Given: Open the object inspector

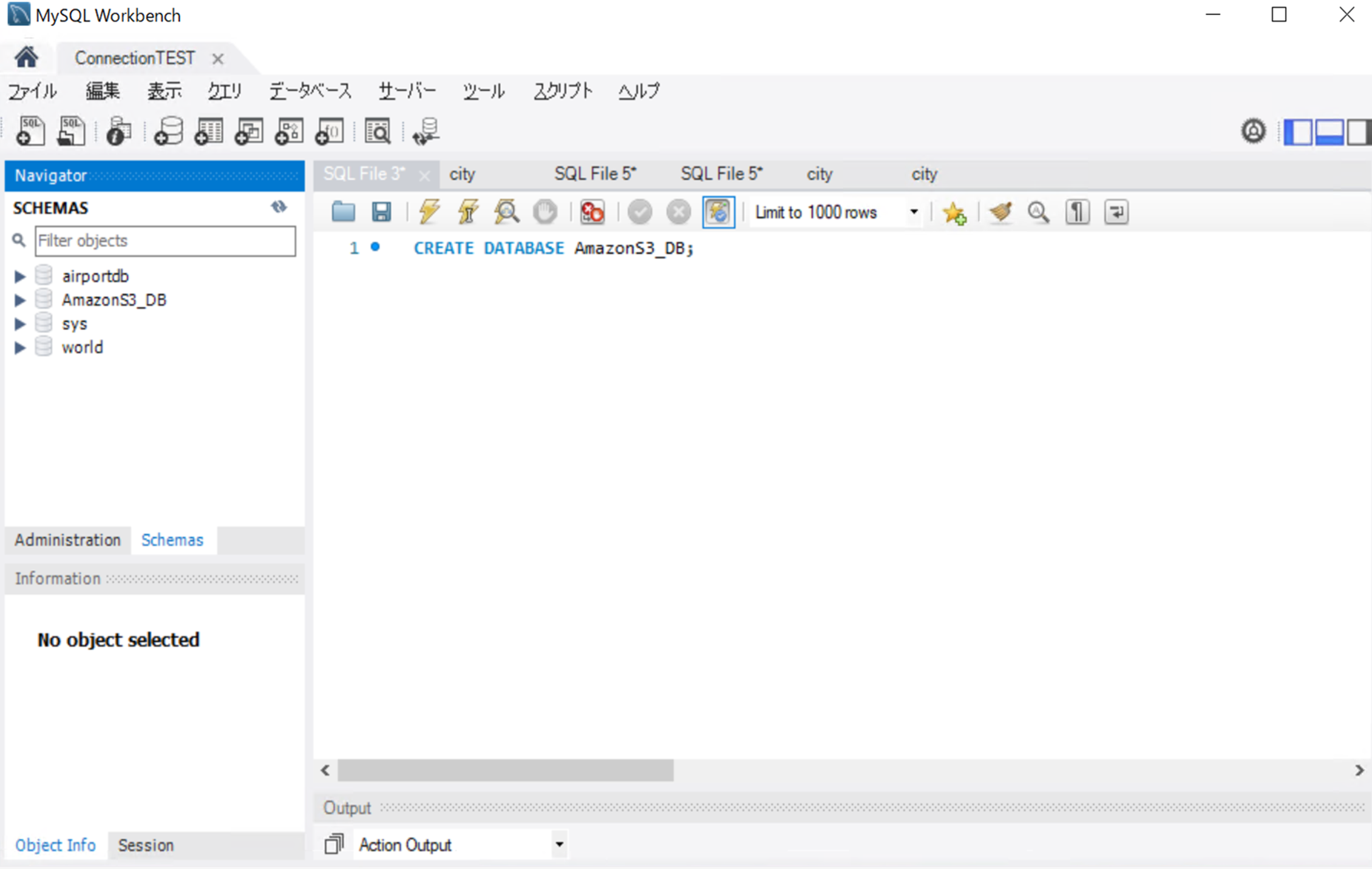Looking at the screenshot, I should [x=119, y=131].
